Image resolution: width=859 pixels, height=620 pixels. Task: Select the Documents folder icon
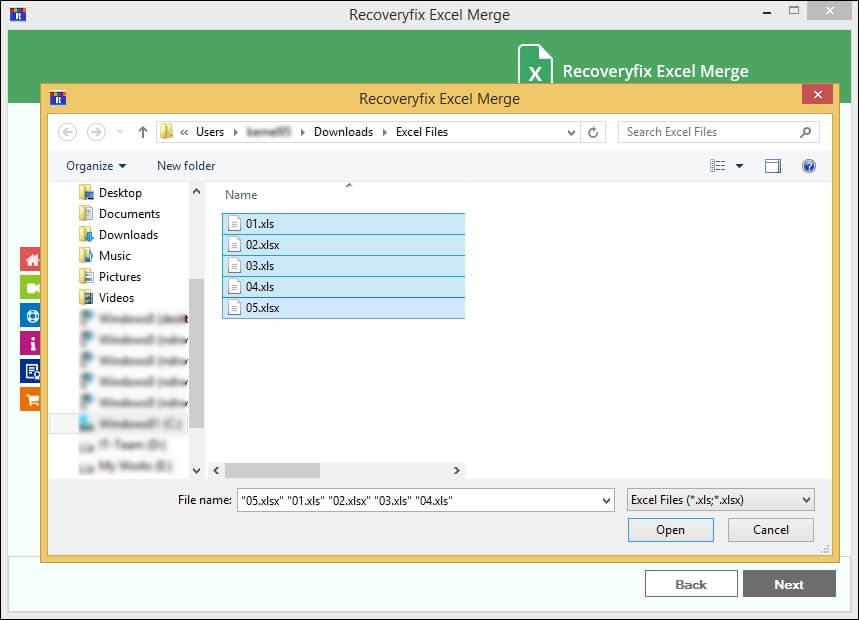point(86,214)
